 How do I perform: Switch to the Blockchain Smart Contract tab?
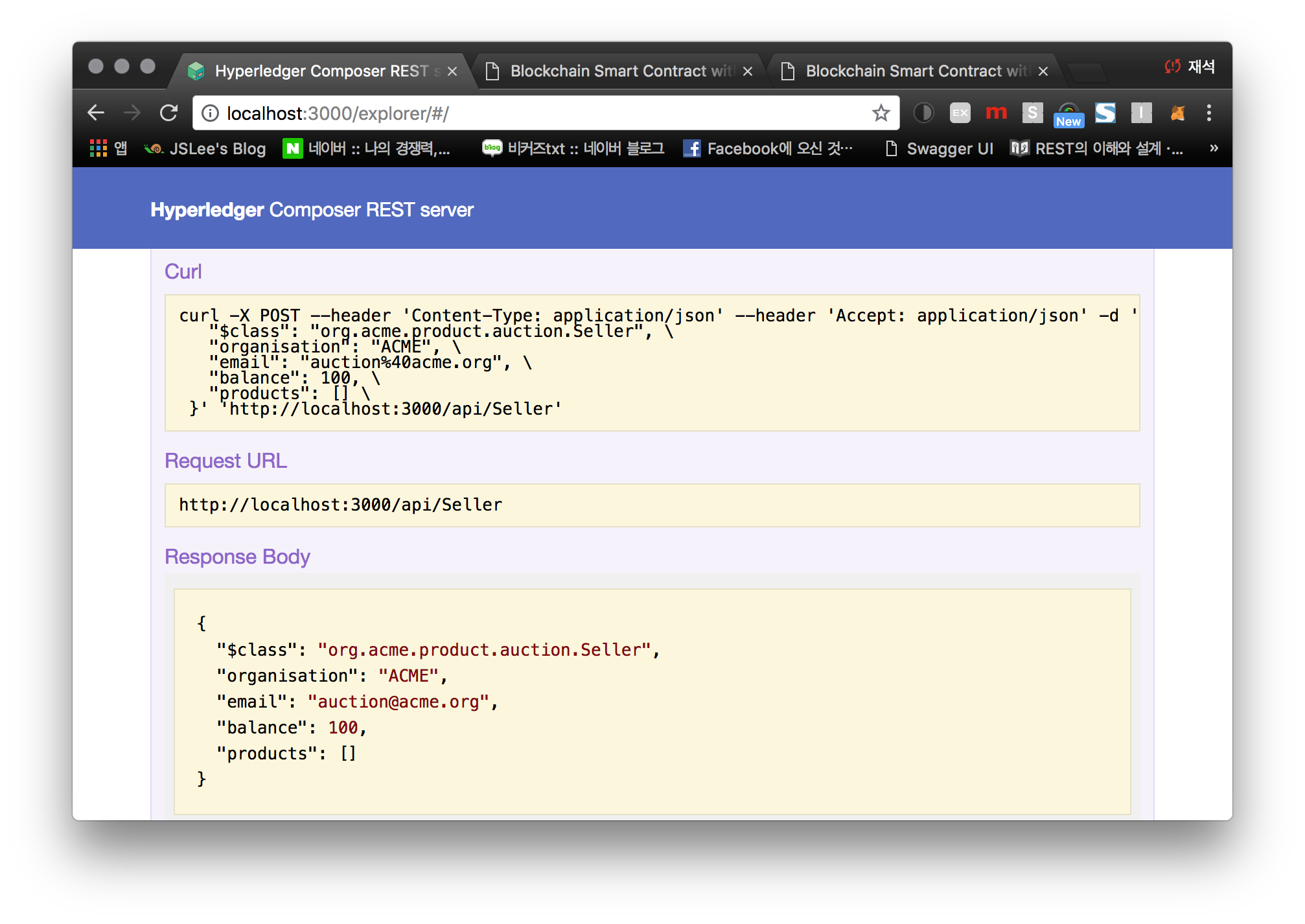click(616, 71)
